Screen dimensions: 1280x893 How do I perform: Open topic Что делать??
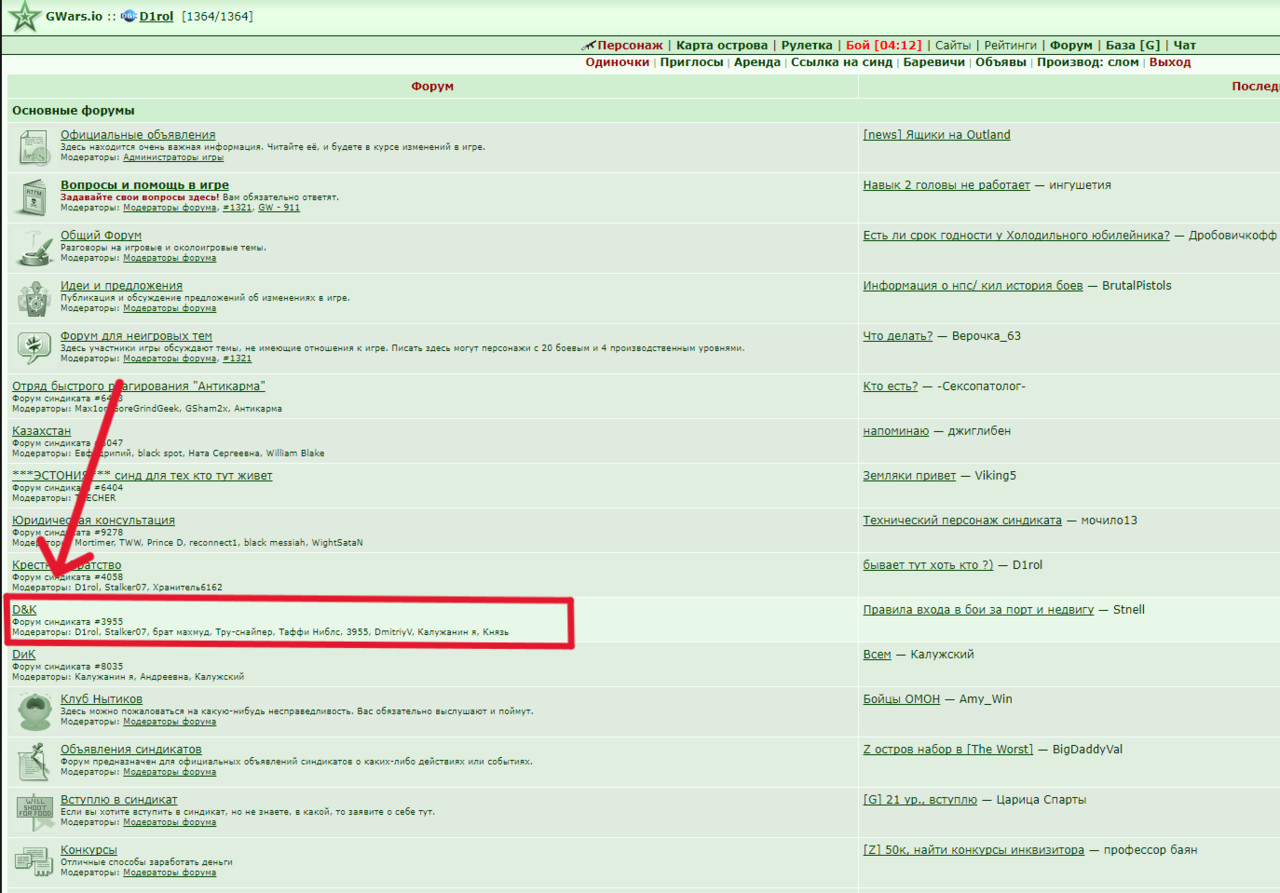pos(898,335)
